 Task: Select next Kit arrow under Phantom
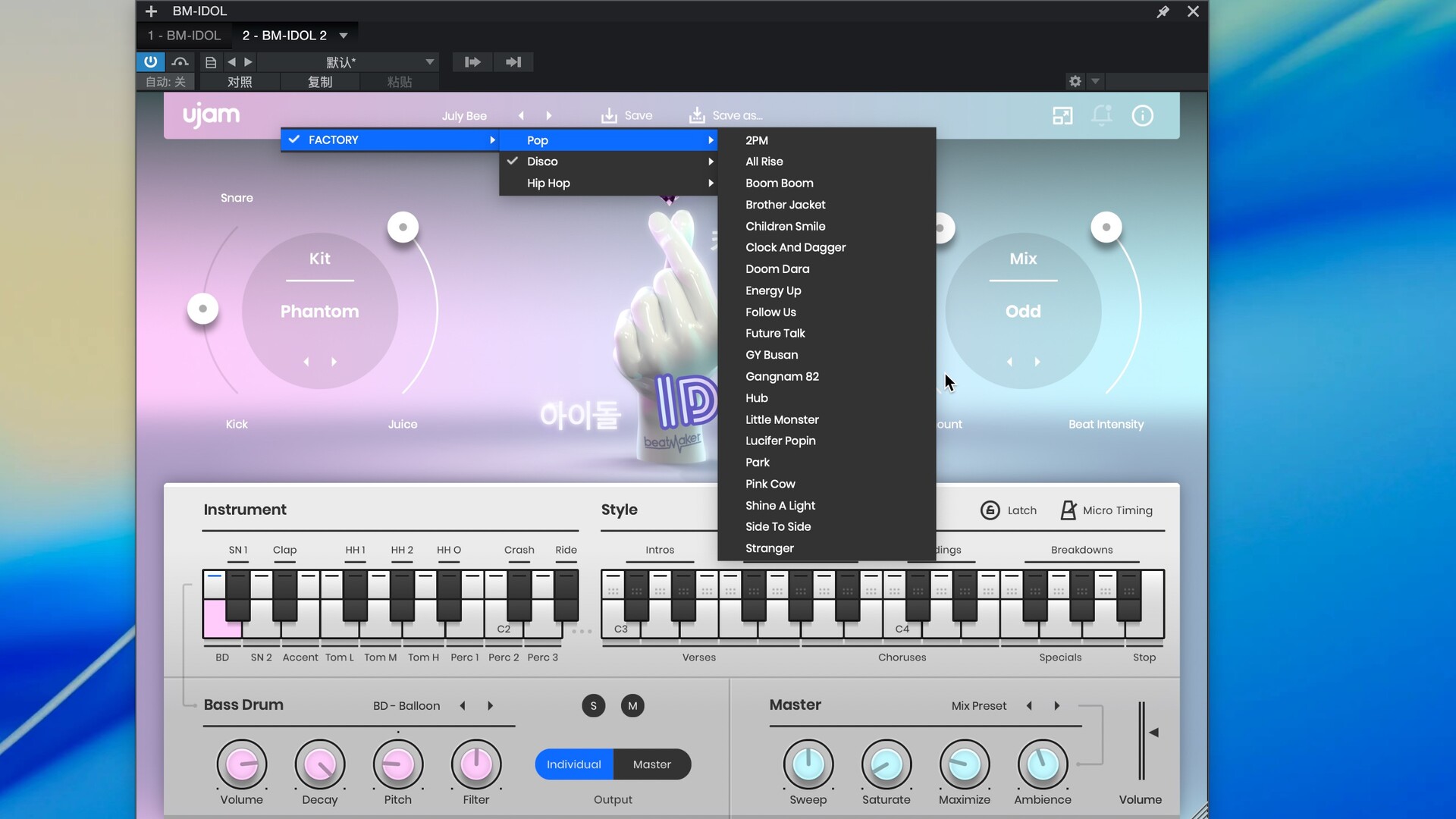click(334, 362)
